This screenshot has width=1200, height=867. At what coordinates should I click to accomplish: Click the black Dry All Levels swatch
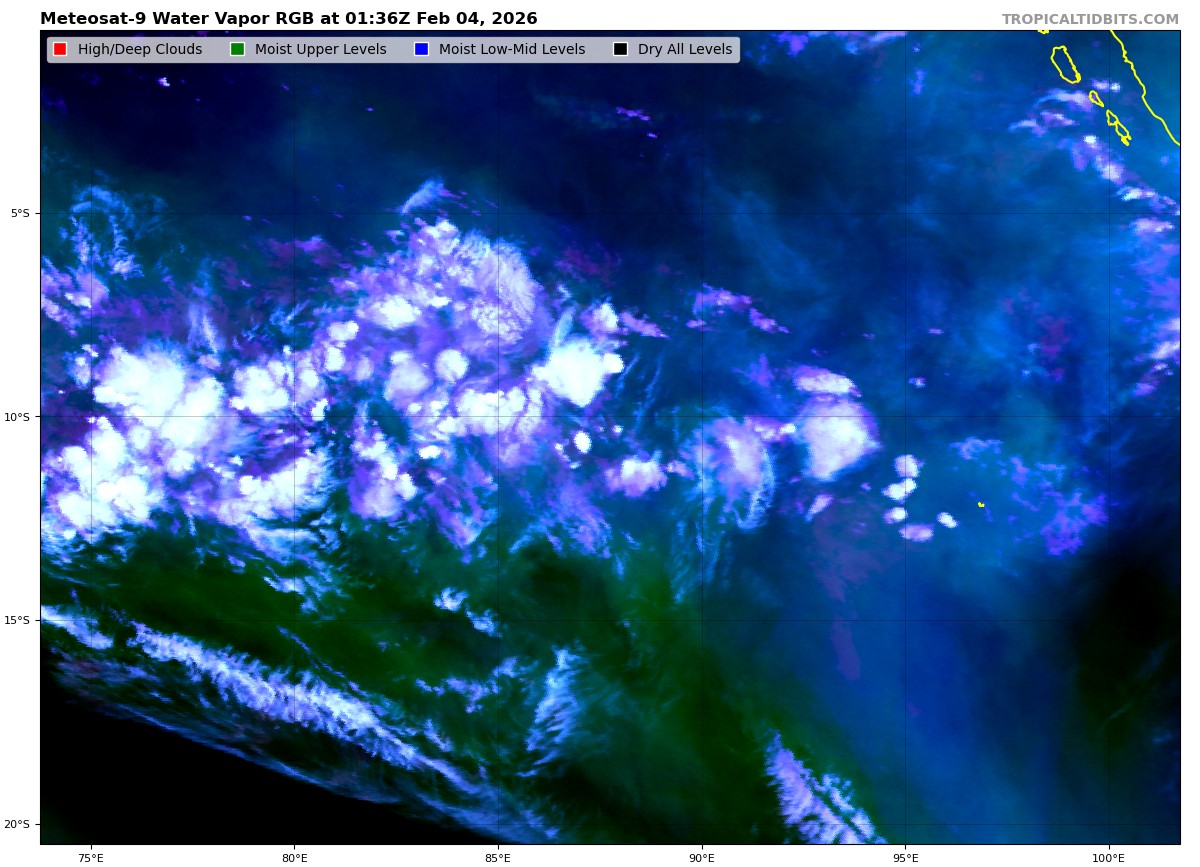pos(620,50)
